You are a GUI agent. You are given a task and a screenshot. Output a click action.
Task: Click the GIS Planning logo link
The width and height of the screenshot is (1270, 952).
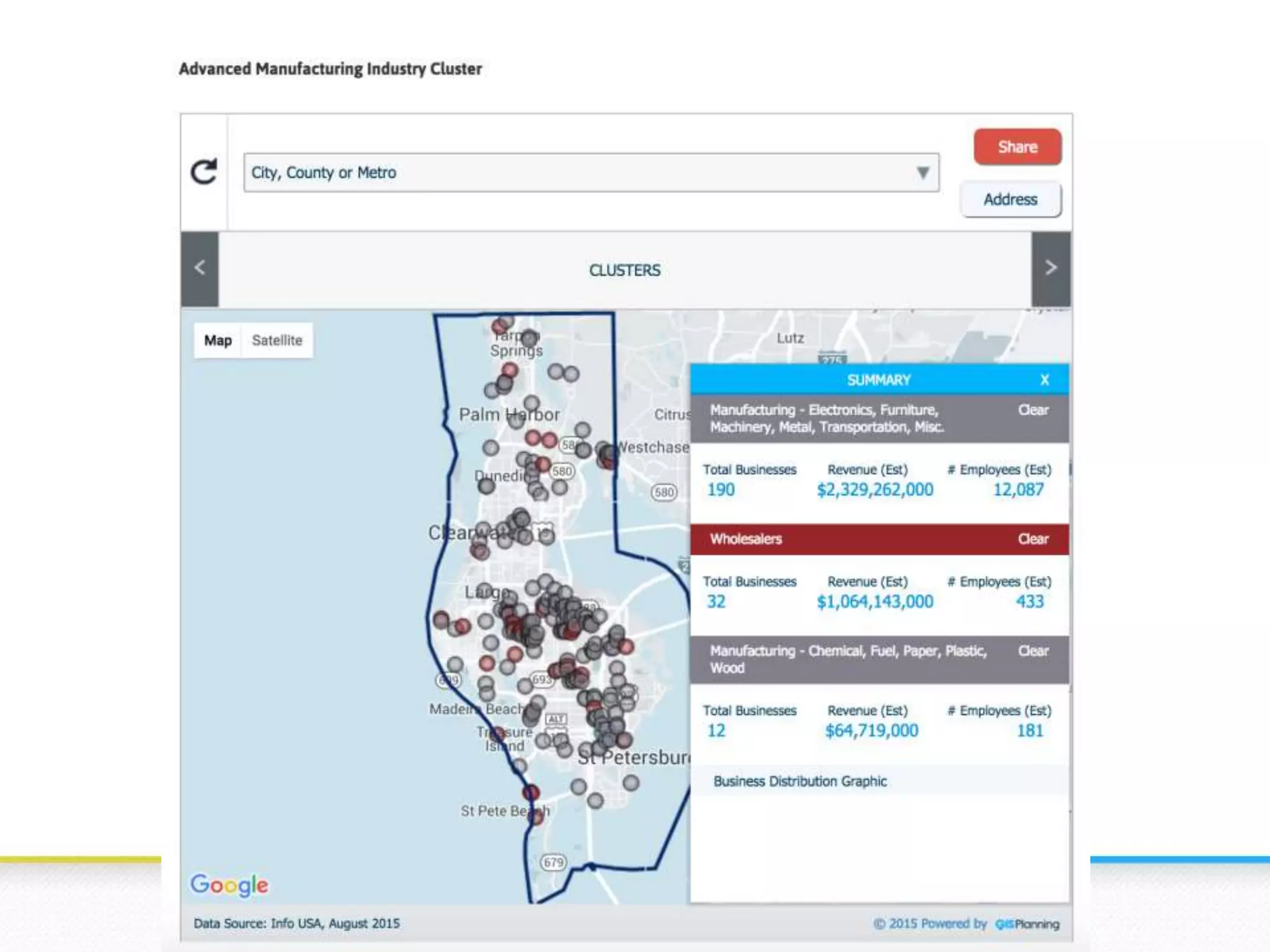(1027, 924)
